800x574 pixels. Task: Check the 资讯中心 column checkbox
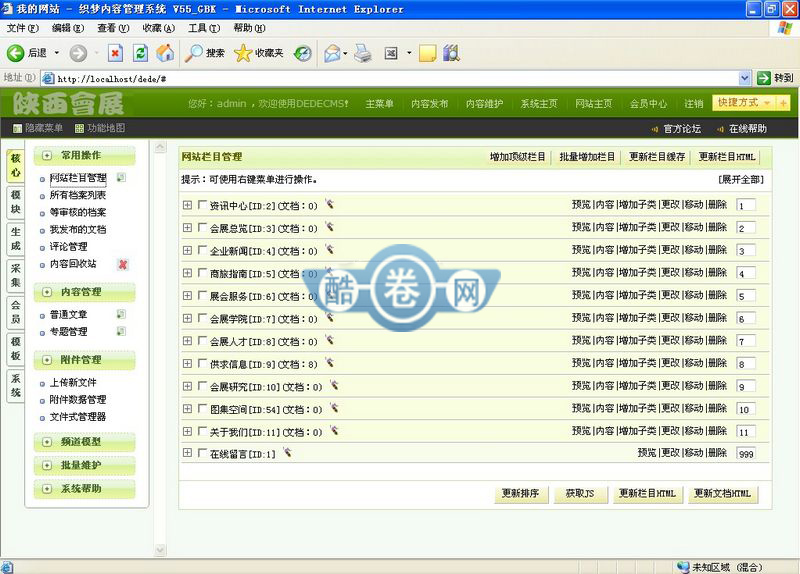click(x=202, y=205)
